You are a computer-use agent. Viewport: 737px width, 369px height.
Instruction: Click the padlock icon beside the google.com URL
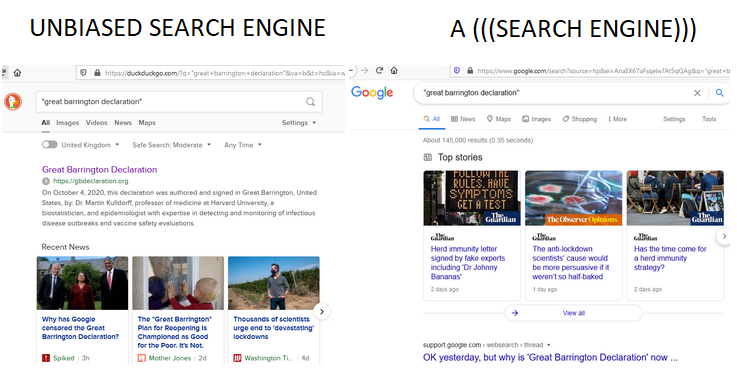pyautogui.click(x=470, y=71)
